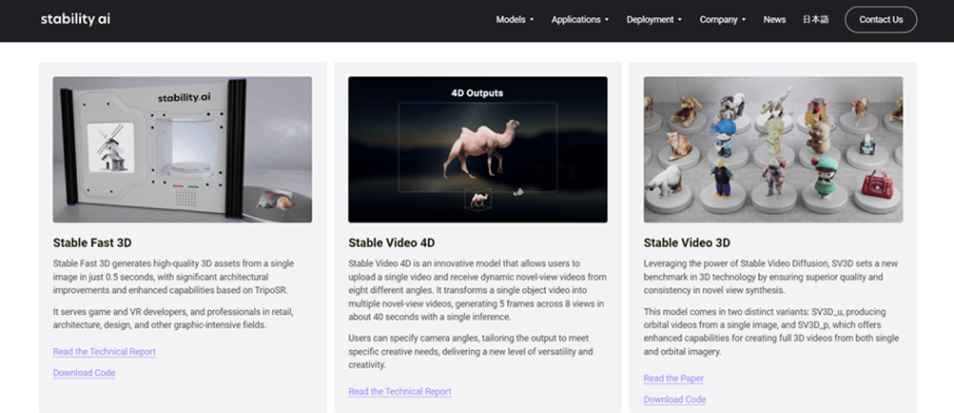
Task: Open the Stable Fast 3D preview image
Action: (182, 149)
